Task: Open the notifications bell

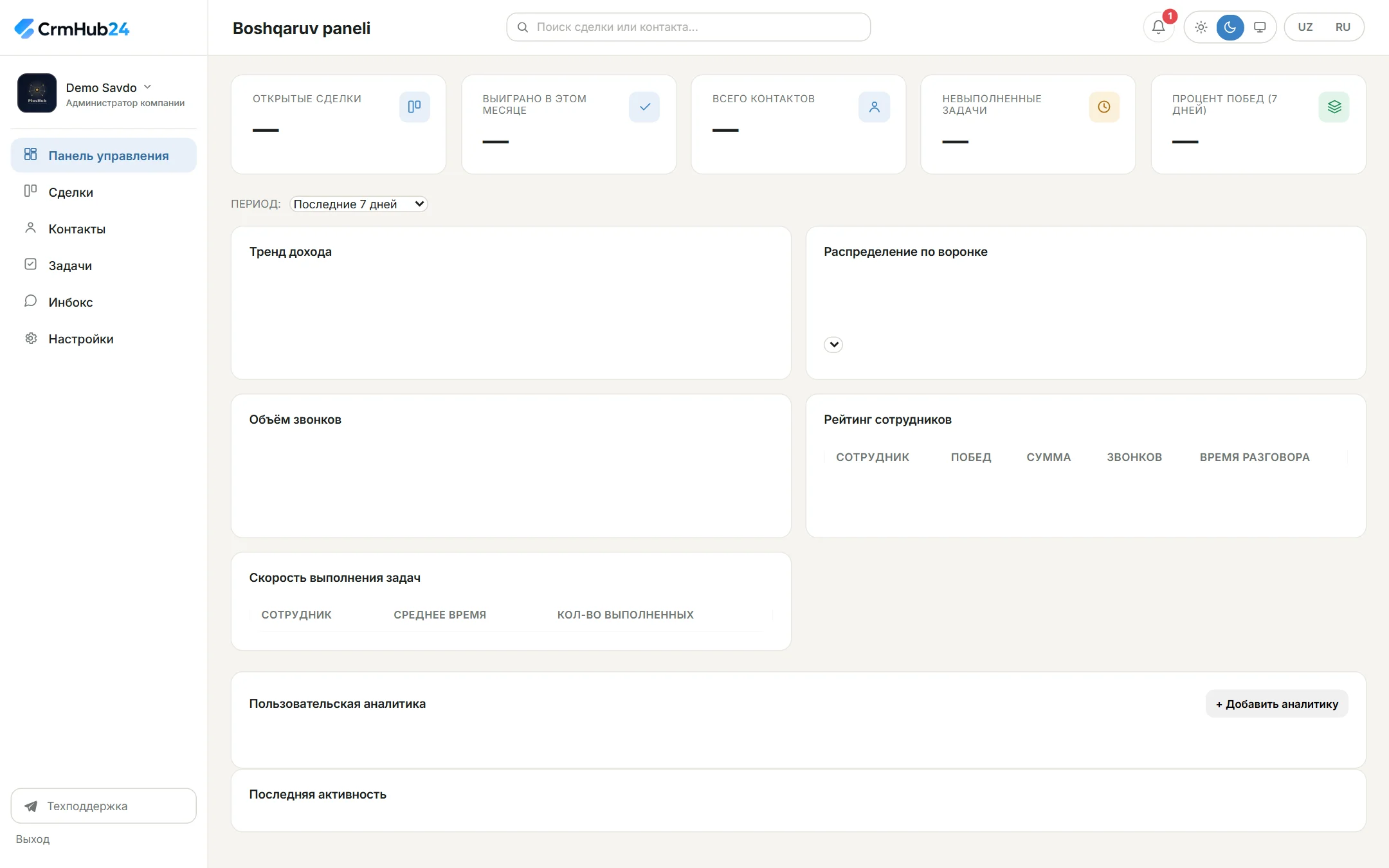Action: tap(1158, 27)
